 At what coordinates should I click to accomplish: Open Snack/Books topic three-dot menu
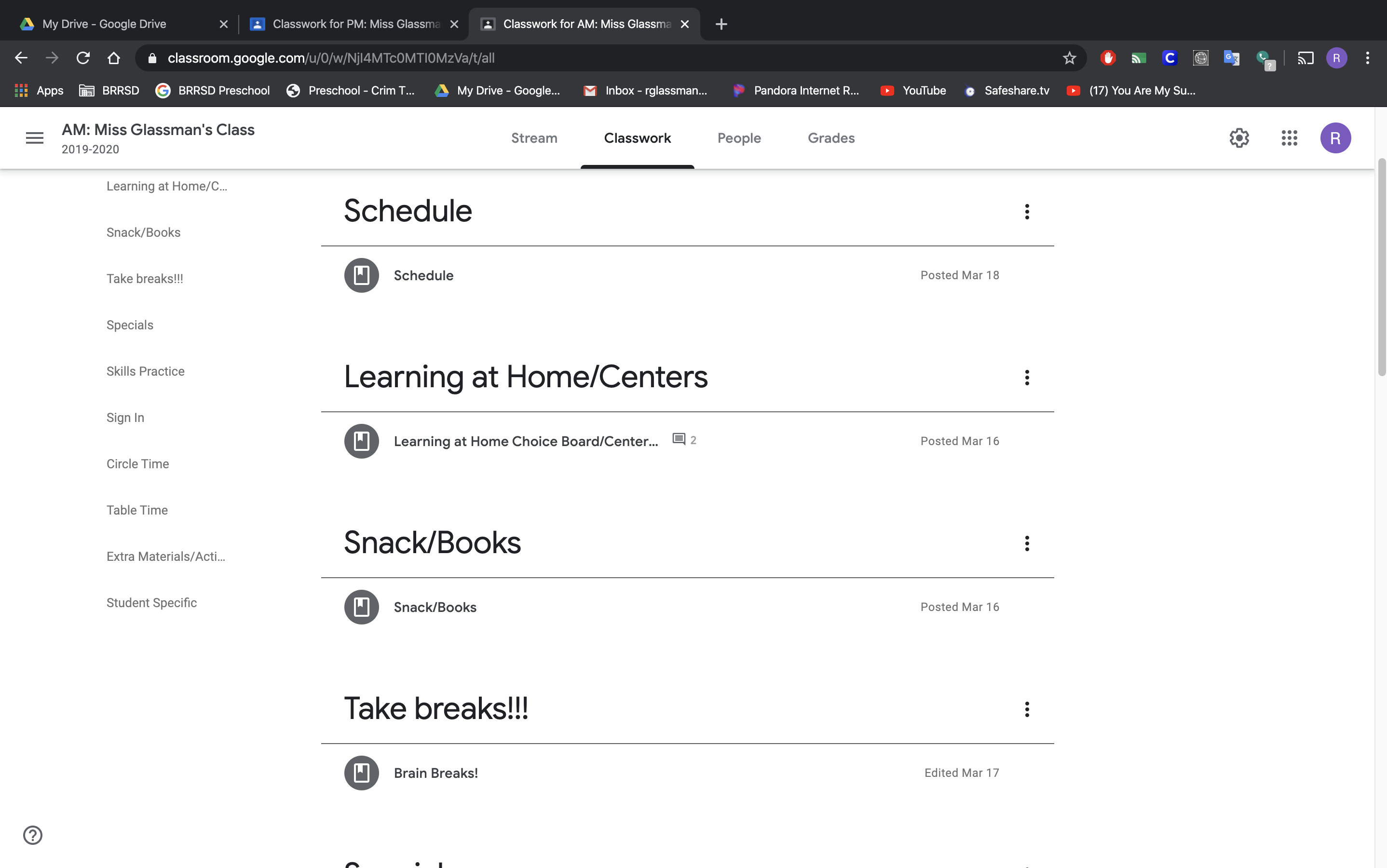(x=1026, y=543)
